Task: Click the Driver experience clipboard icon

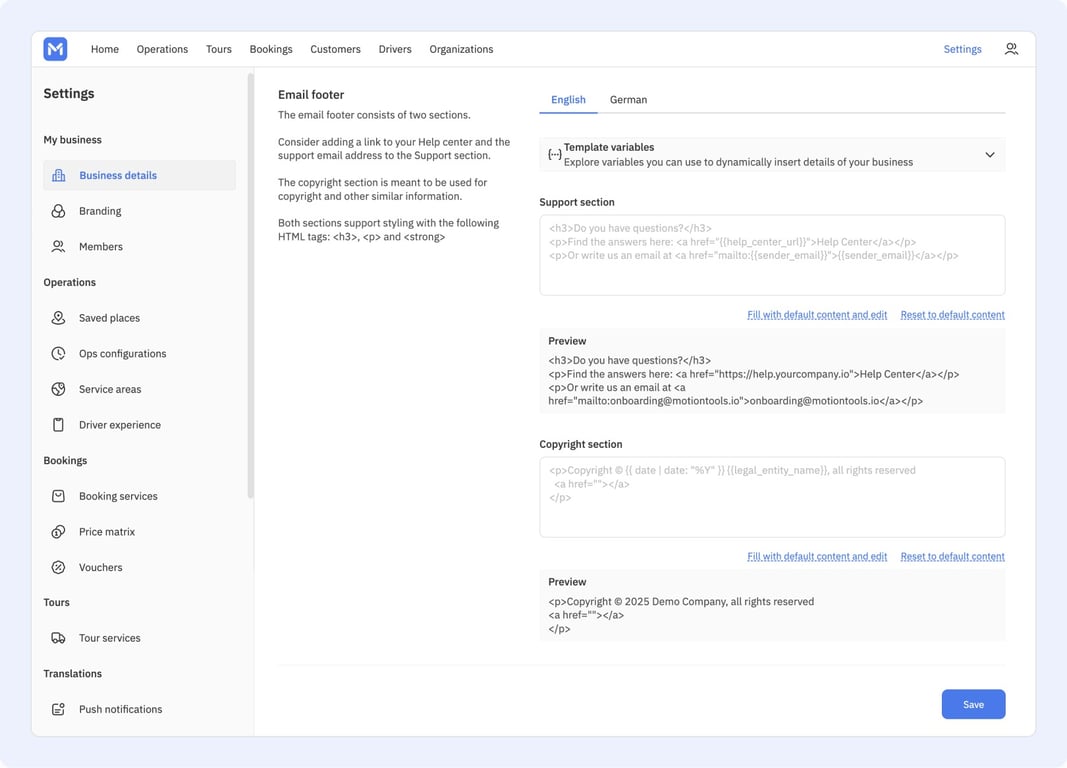Action: (x=59, y=424)
